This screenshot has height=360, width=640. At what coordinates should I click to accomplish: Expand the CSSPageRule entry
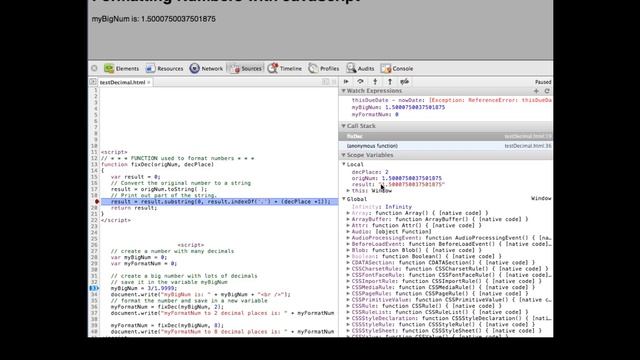(348, 293)
